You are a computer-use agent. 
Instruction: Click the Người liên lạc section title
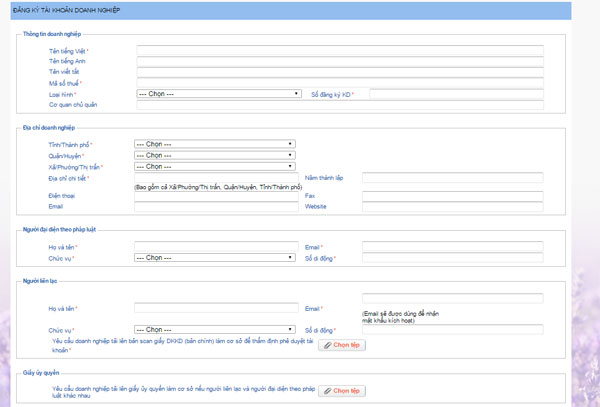[x=40, y=281]
